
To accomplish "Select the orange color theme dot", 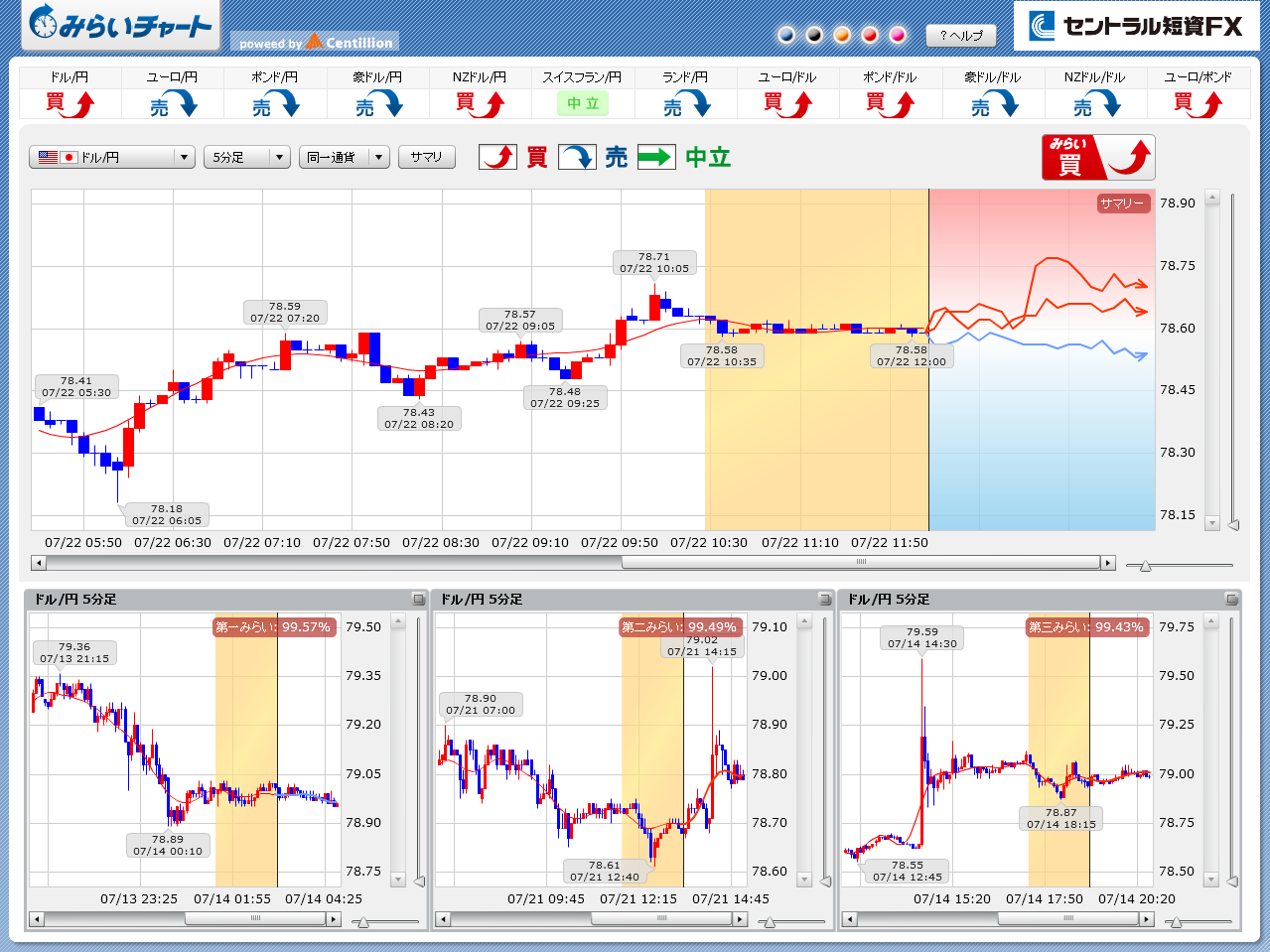I will tap(842, 35).
